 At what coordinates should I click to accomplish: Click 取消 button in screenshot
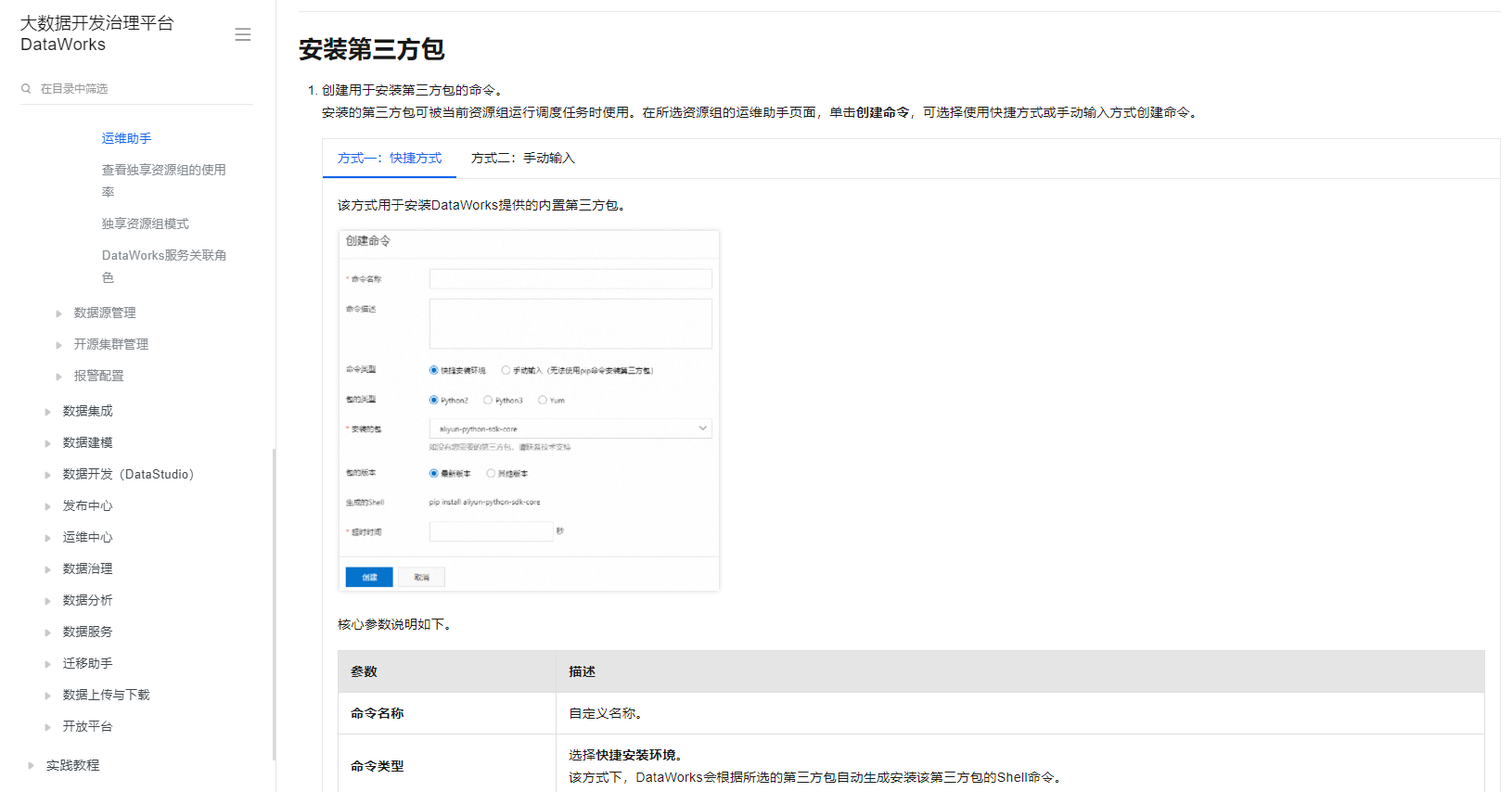point(422,577)
